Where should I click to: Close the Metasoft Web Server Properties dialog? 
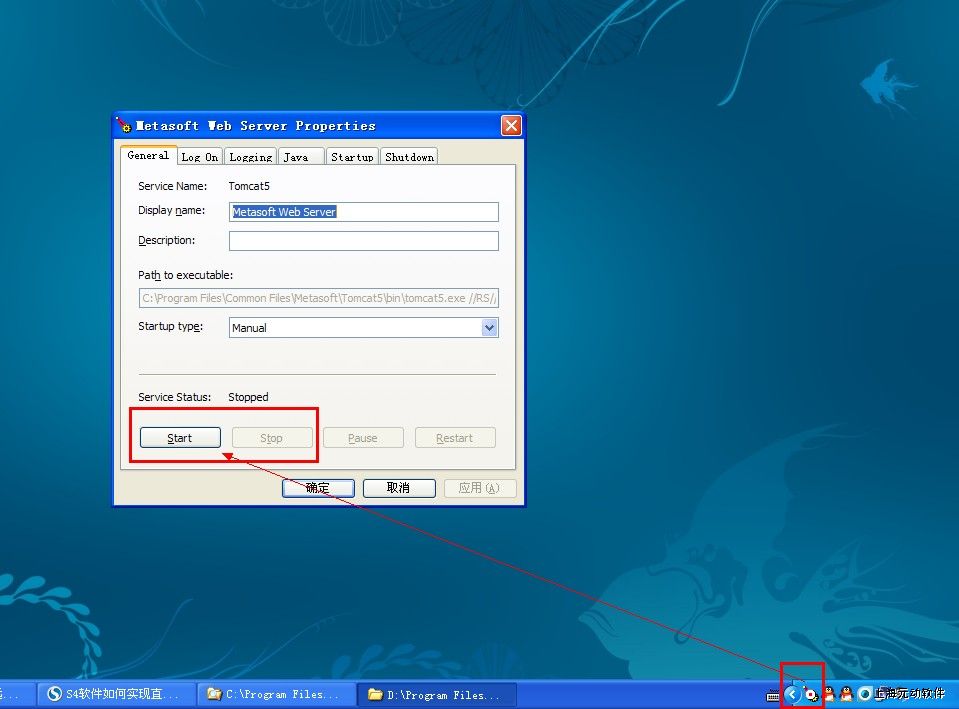point(511,126)
